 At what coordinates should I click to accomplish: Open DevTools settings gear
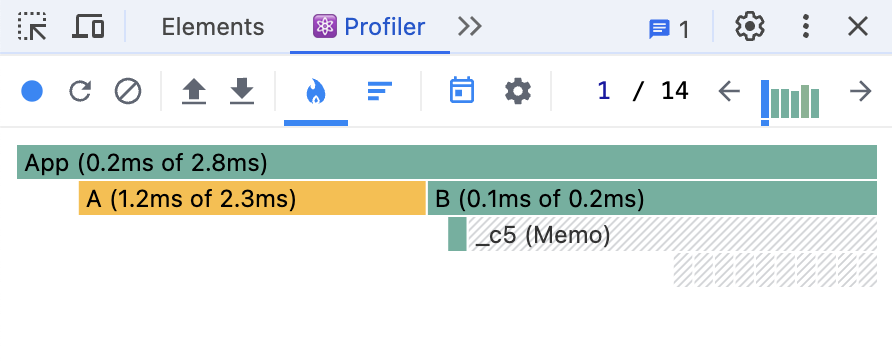coord(749,26)
